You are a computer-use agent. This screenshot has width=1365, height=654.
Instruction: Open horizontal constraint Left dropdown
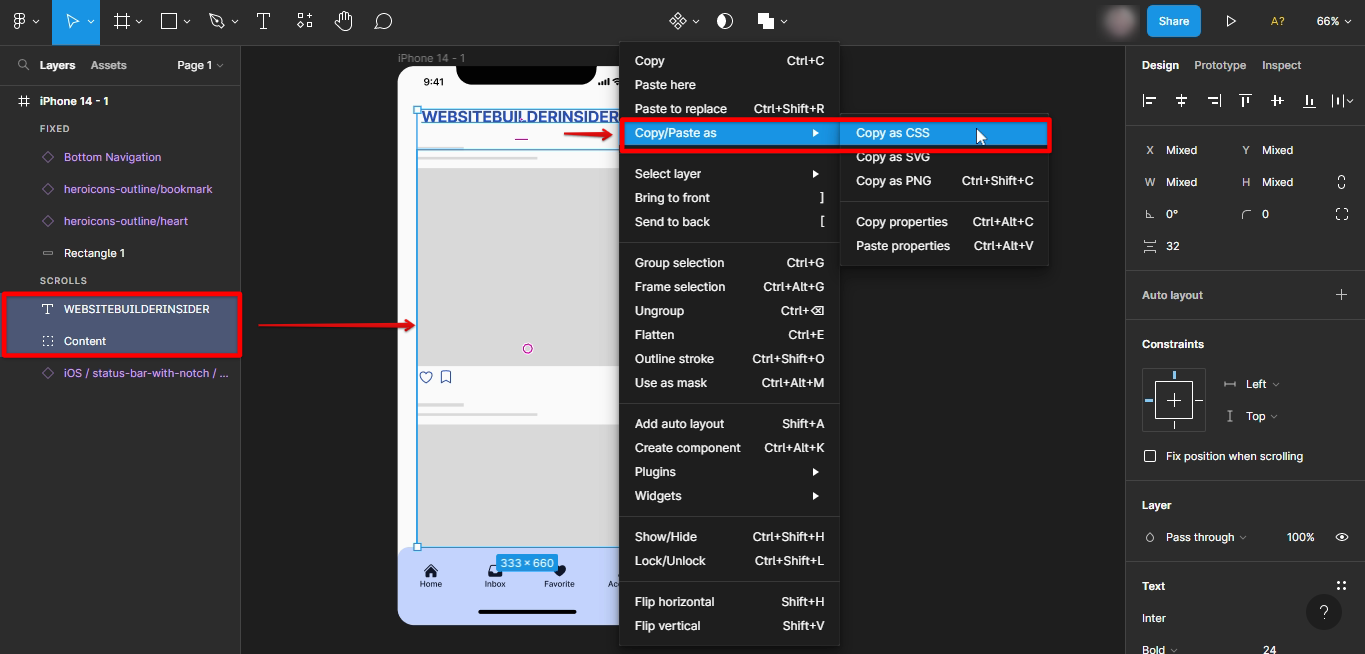point(1262,384)
